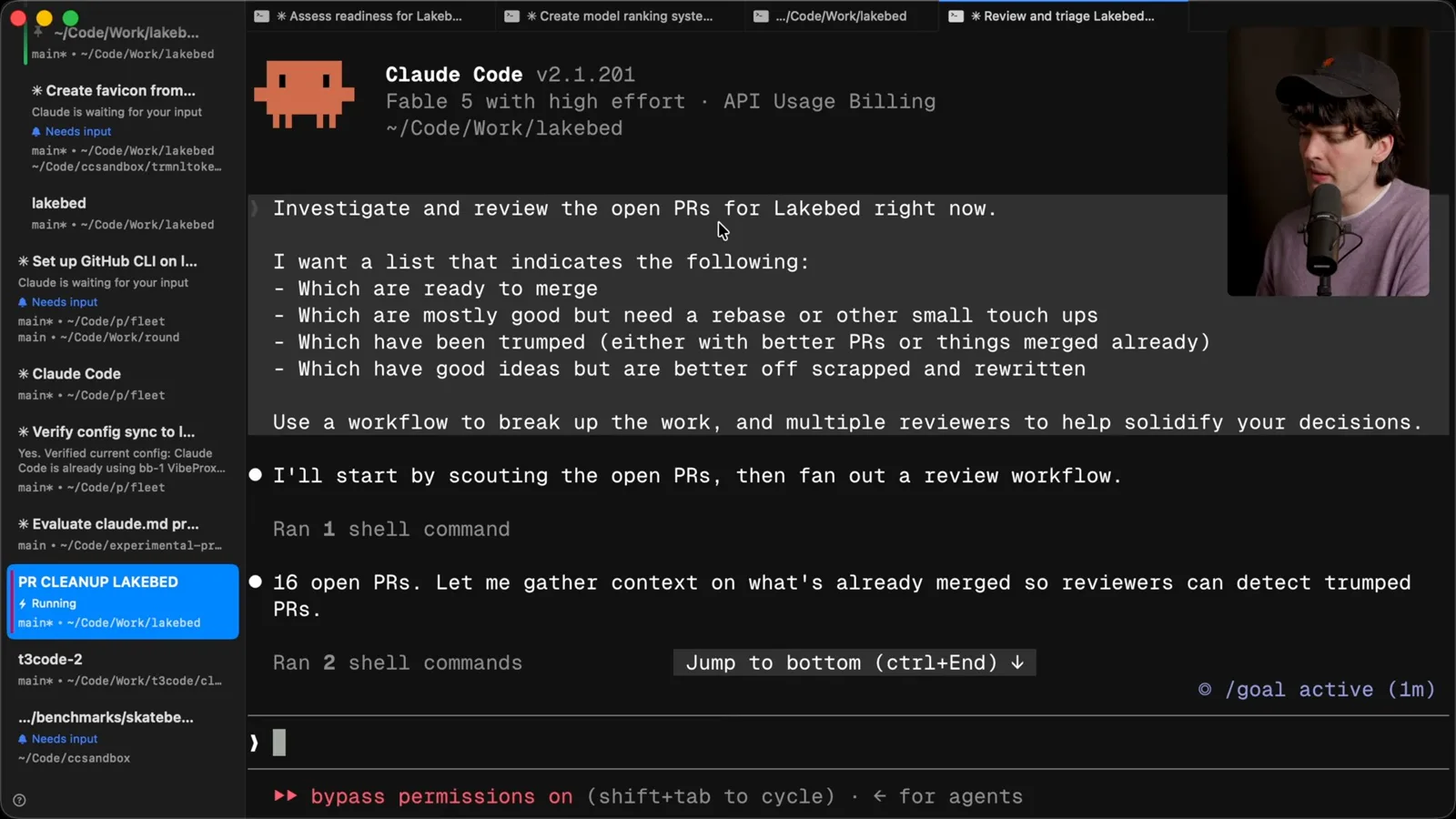Screen dimensions: 1456x819
Task: Click terminal icon on Review and triage tab
Action: tap(955, 15)
